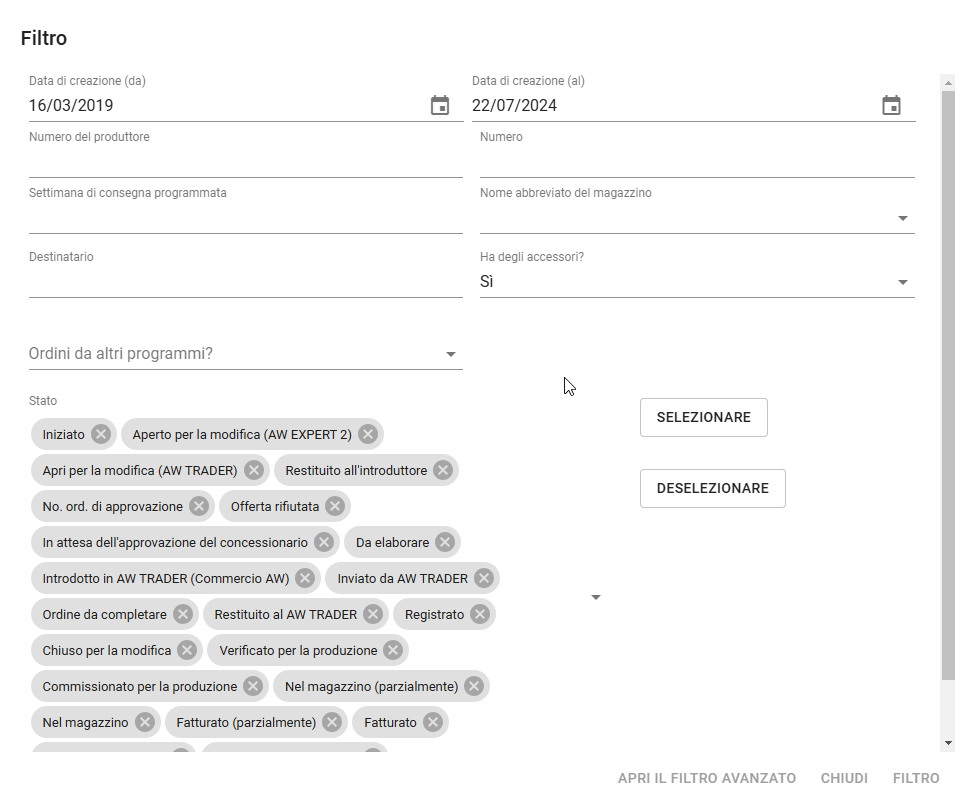Screen dimensions: 955x802
Task: Remove the Offerta rifiutata chip
Action: click(335, 507)
